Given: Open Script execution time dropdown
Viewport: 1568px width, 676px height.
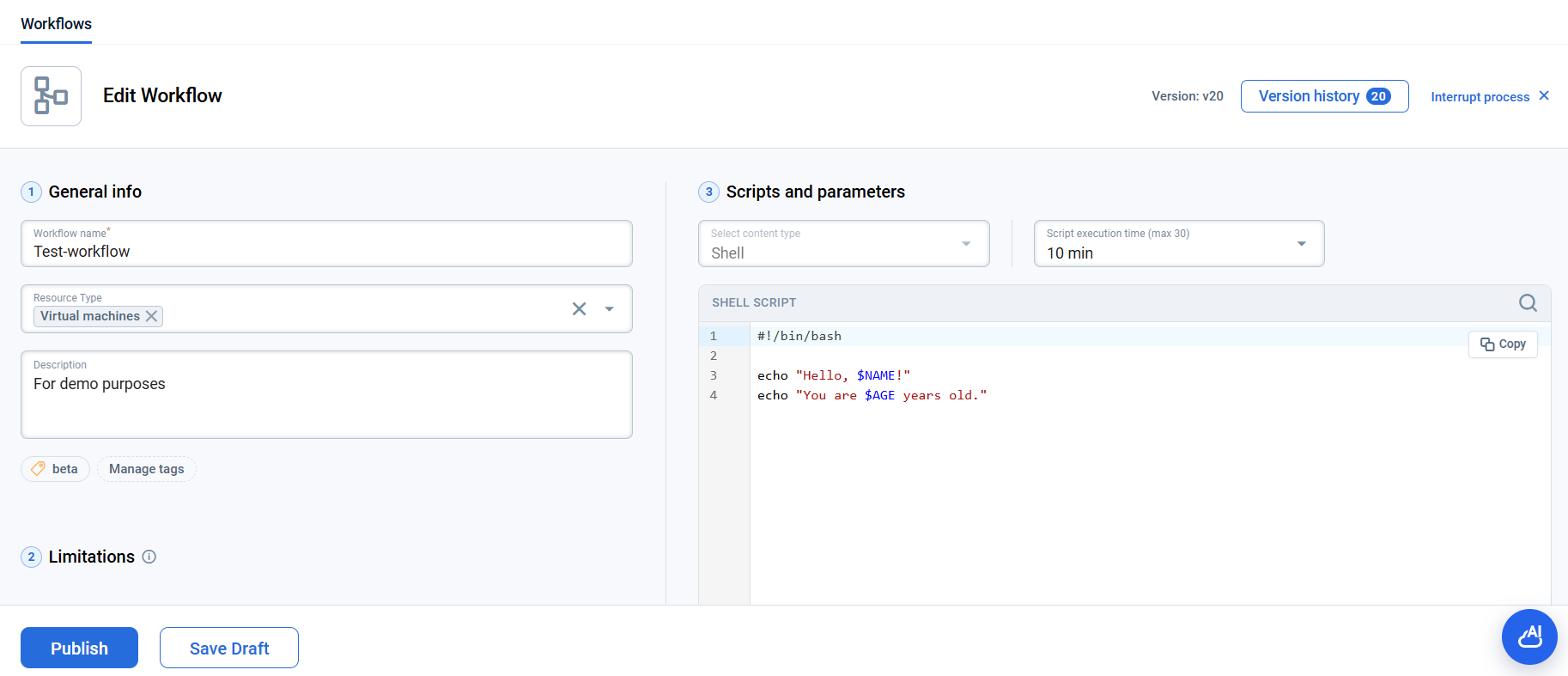Looking at the screenshot, I should pyautogui.click(x=1179, y=244).
